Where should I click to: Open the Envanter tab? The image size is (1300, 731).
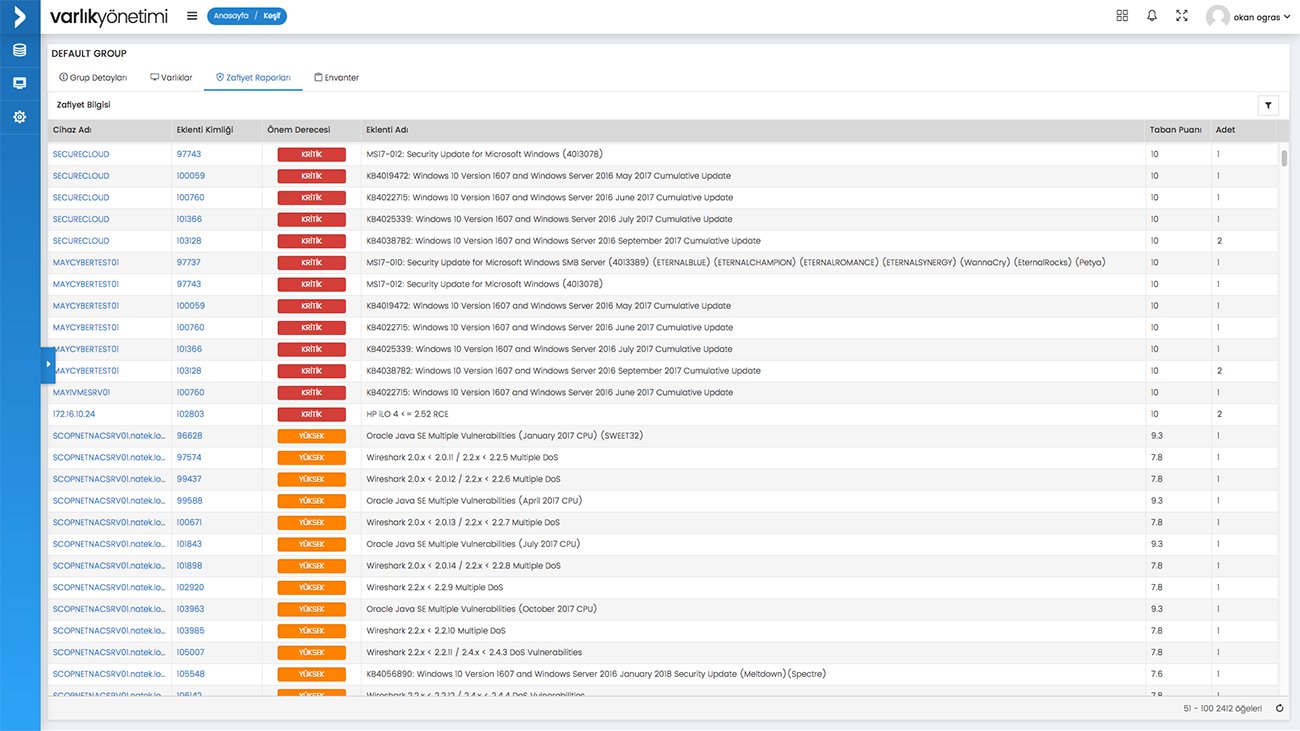pos(336,77)
